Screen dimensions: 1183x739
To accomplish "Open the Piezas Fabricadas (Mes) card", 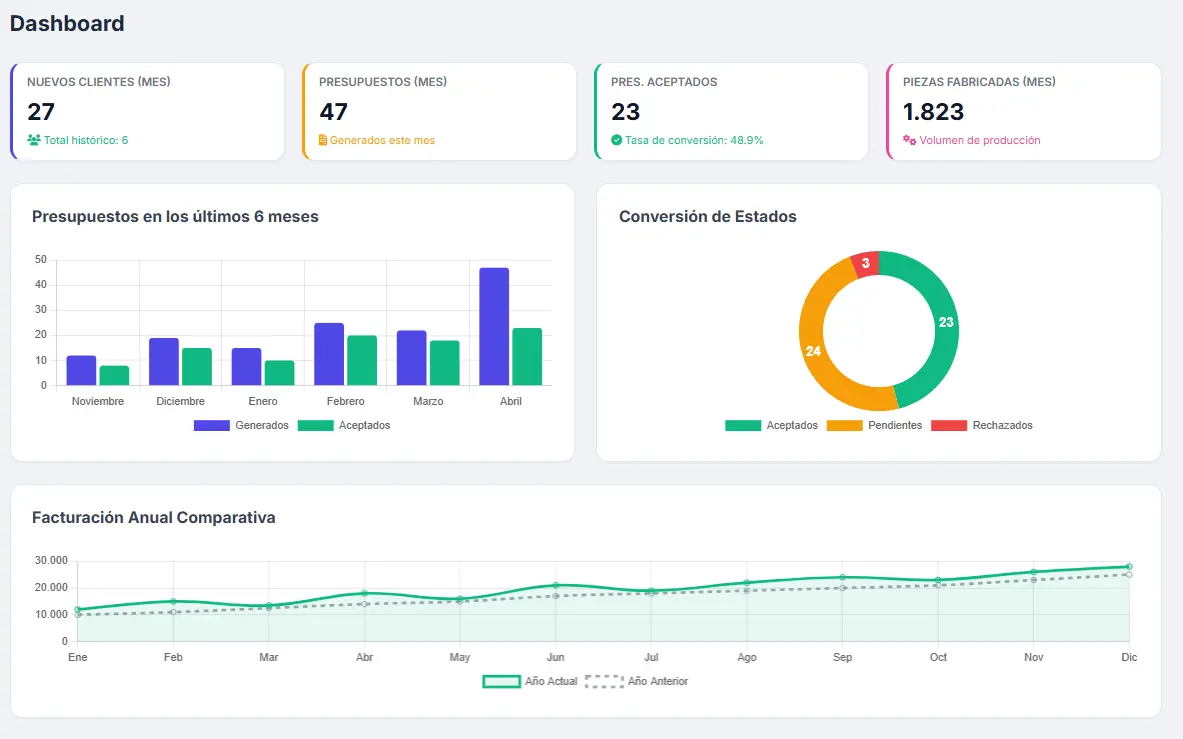I will coord(1023,111).
